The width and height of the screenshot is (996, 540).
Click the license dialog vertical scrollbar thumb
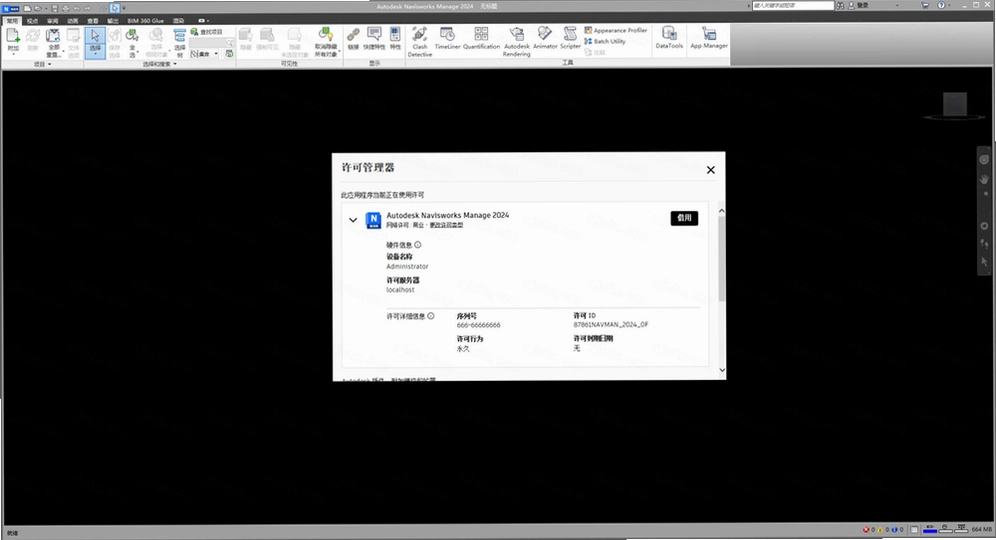pyautogui.click(x=722, y=259)
